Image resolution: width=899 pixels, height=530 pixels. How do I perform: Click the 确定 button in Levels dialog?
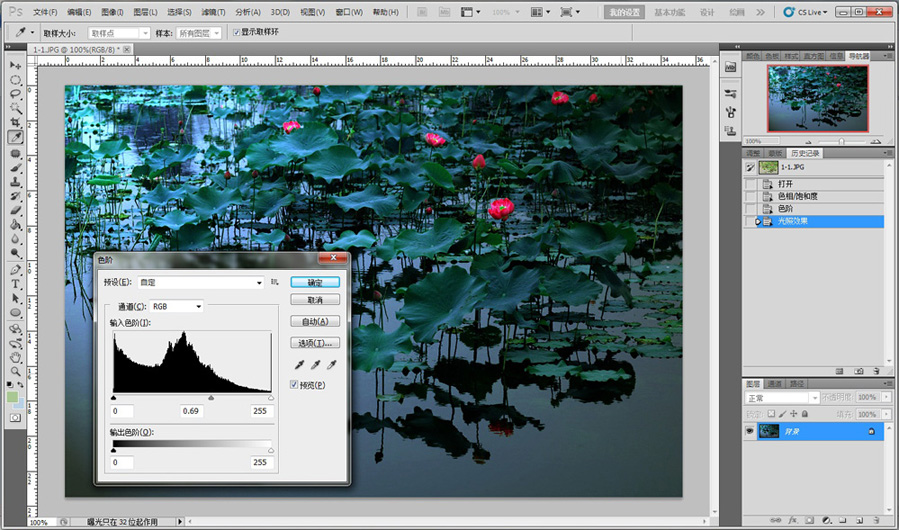[x=315, y=282]
